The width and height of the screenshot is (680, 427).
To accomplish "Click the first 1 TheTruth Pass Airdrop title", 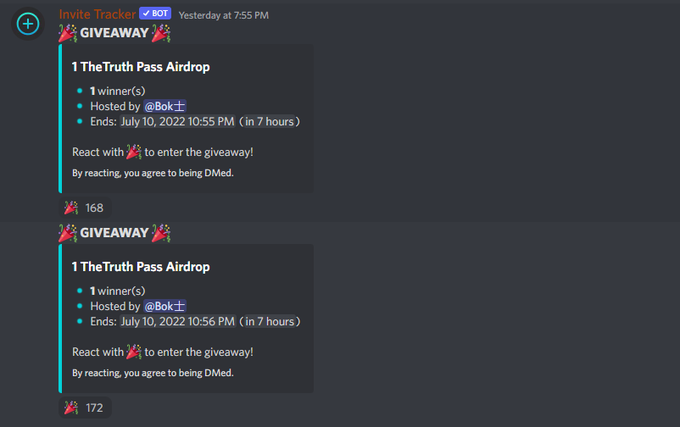I will 141,67.
